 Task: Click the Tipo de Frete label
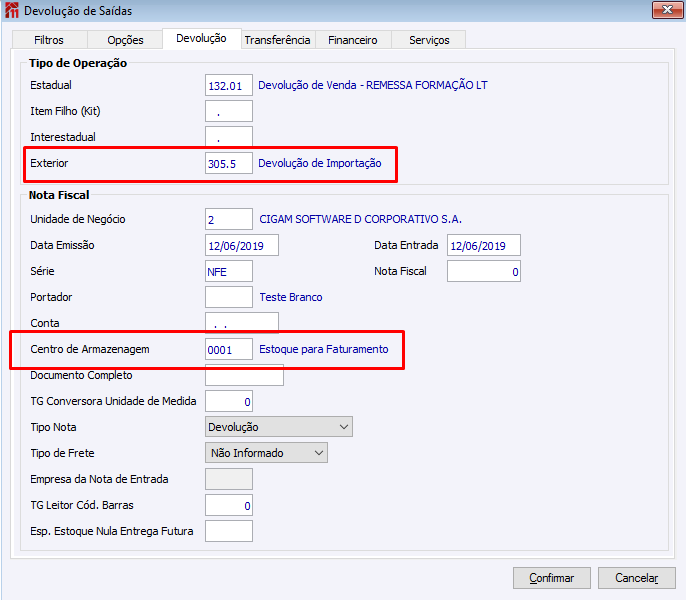tap(62, 453)
